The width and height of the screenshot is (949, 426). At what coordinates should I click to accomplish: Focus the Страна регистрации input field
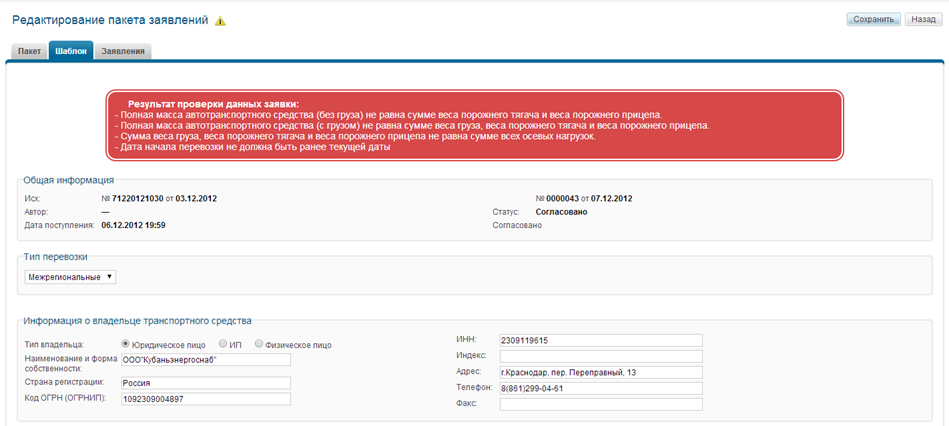click(204, 382)
